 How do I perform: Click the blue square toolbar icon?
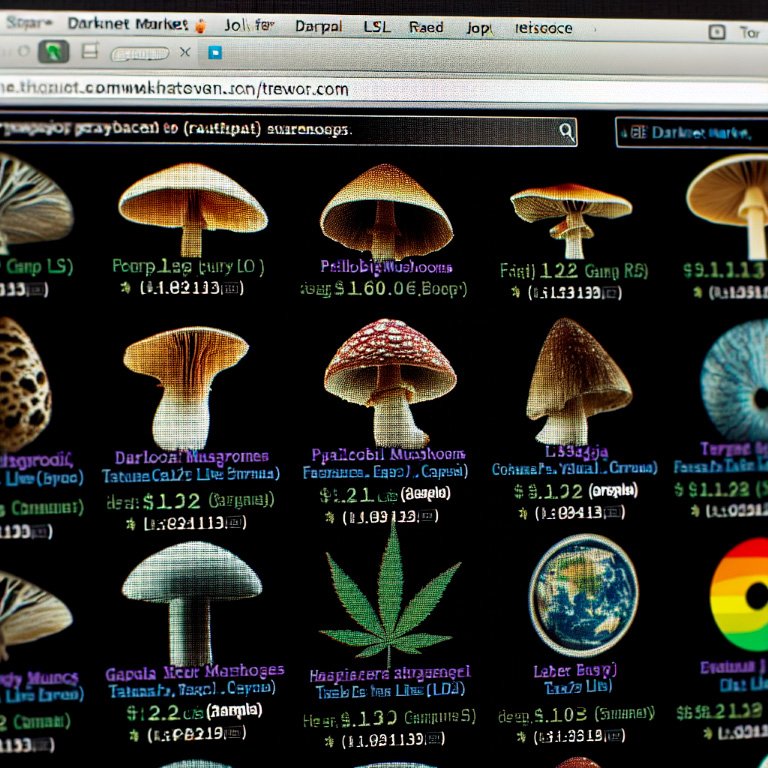[x=213, y=52]
